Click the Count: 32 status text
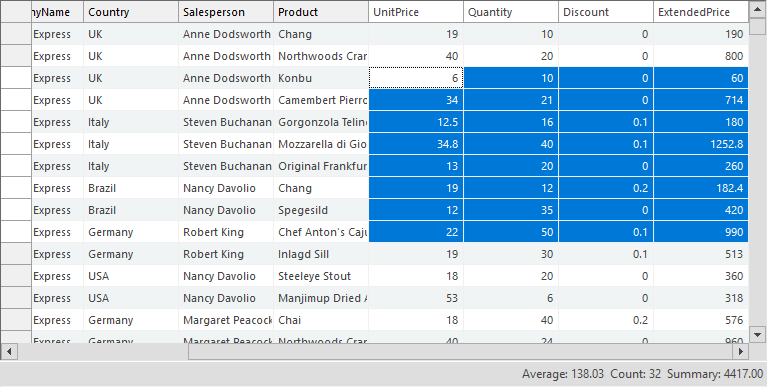Screen dimensions: 767x387 pos(635,374)
